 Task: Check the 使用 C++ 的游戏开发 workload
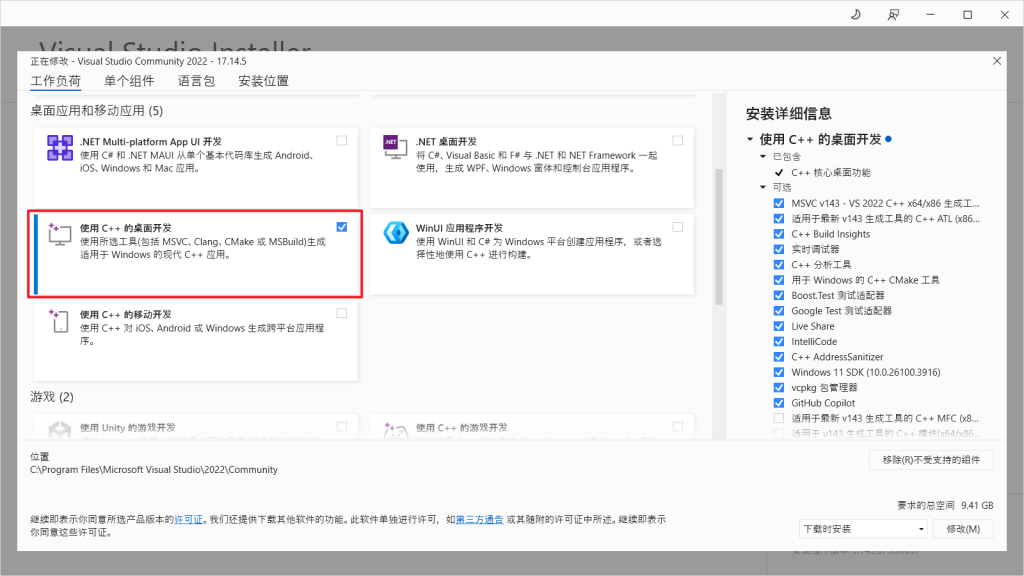(x=677, y=426)
